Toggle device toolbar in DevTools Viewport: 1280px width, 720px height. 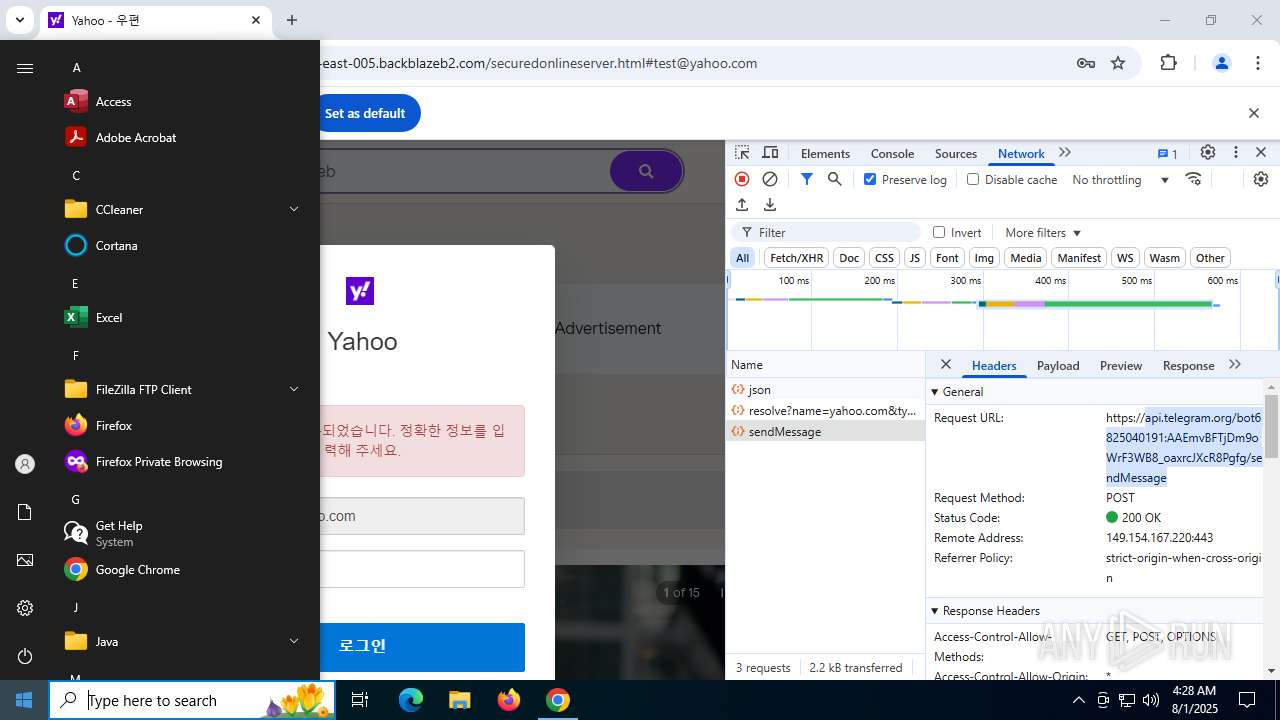770,153
